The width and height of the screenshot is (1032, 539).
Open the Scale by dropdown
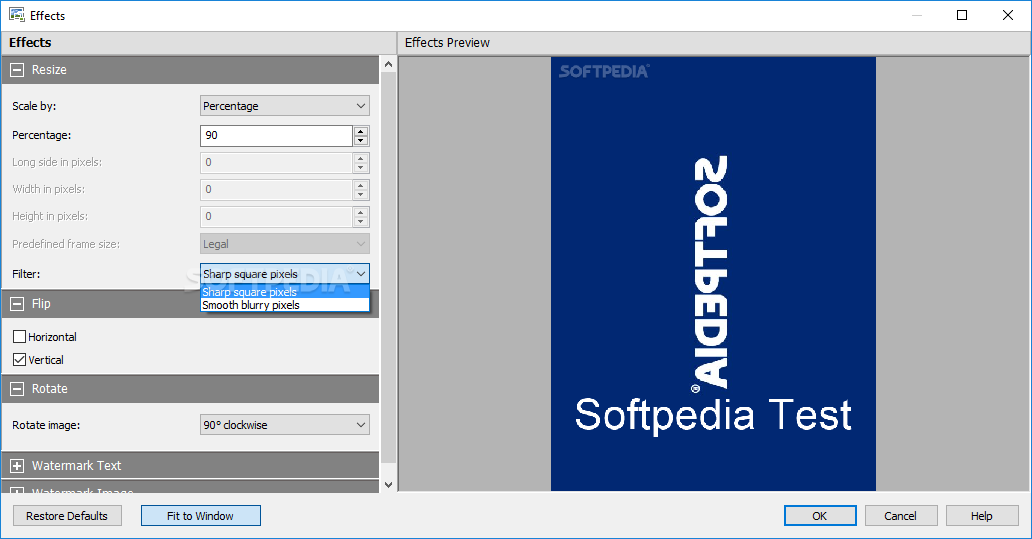(285, 106)
